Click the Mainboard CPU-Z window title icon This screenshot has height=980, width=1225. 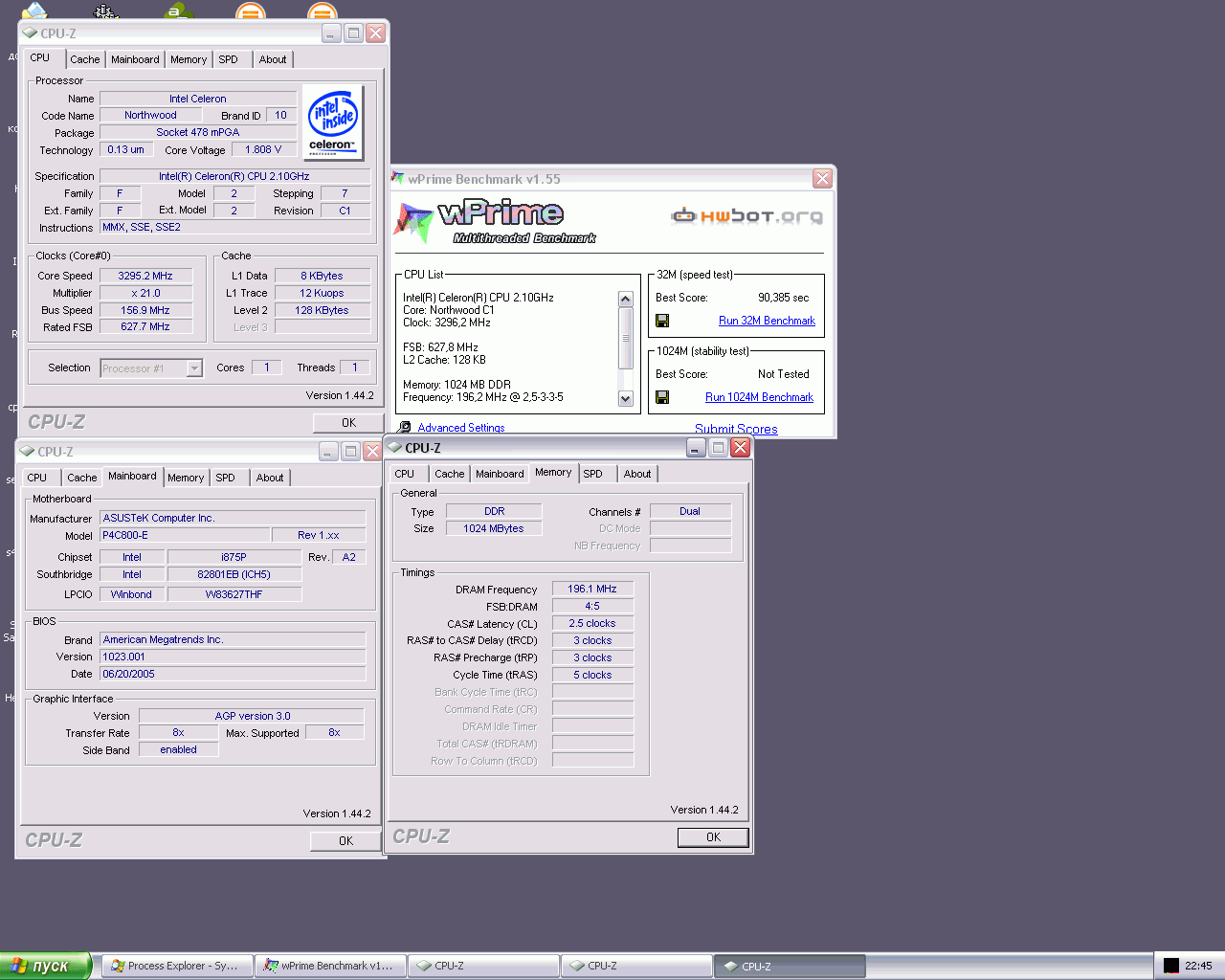pos(27,451)
